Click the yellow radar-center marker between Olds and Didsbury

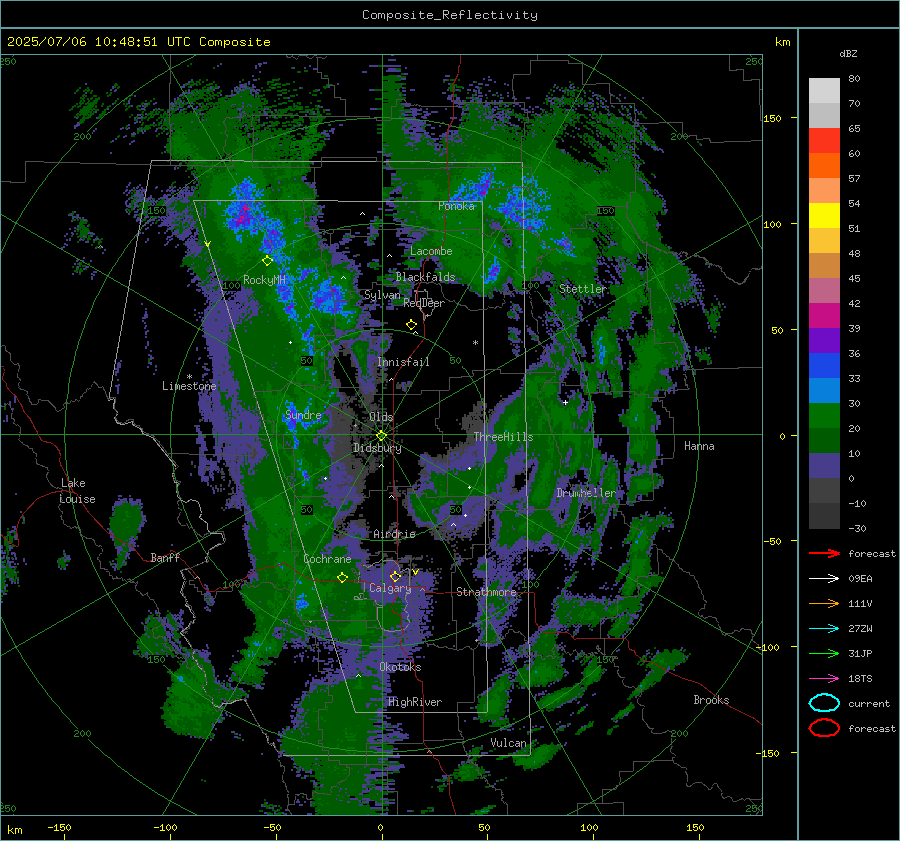pyautogui.click(x=381, y=435)
